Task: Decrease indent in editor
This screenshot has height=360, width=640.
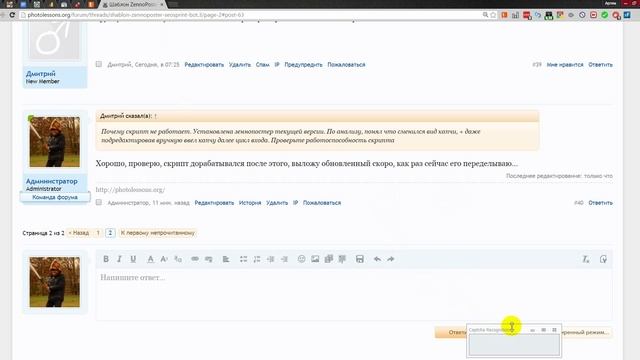Action: 271,259
